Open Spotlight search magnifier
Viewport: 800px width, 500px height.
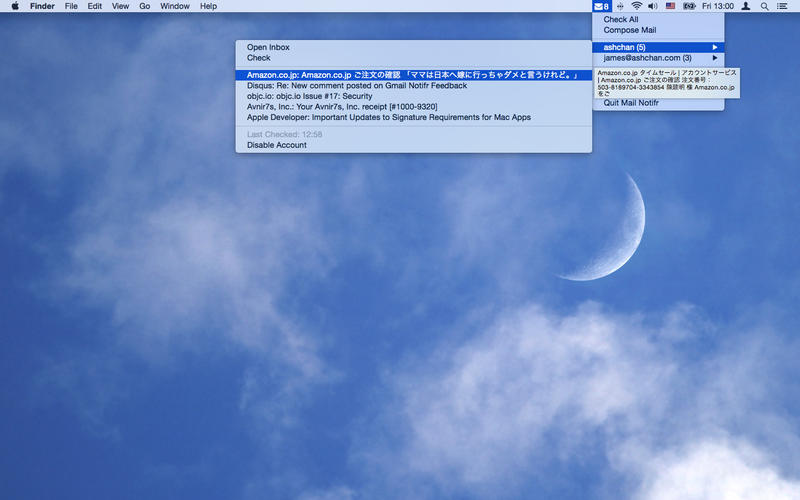pyautogui.click(x=765, y=6)
